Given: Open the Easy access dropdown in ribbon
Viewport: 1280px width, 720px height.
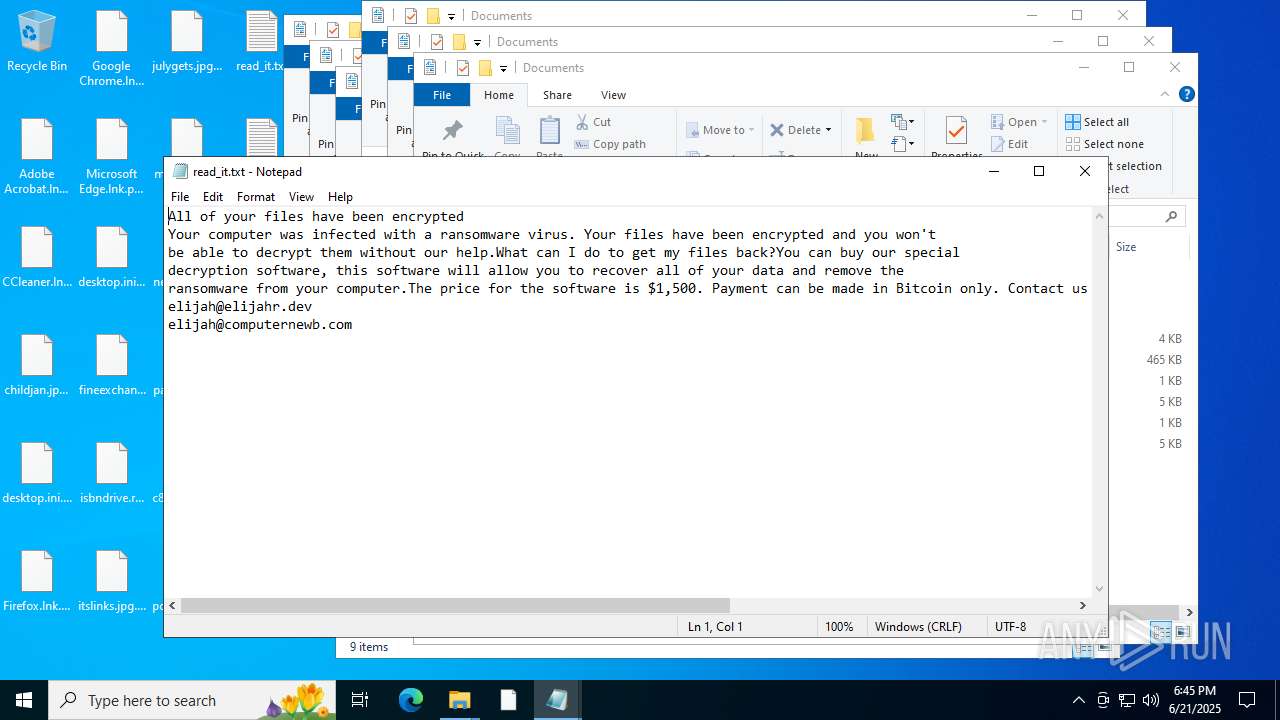Looking at the screenshot, I should tap(903, 144).
